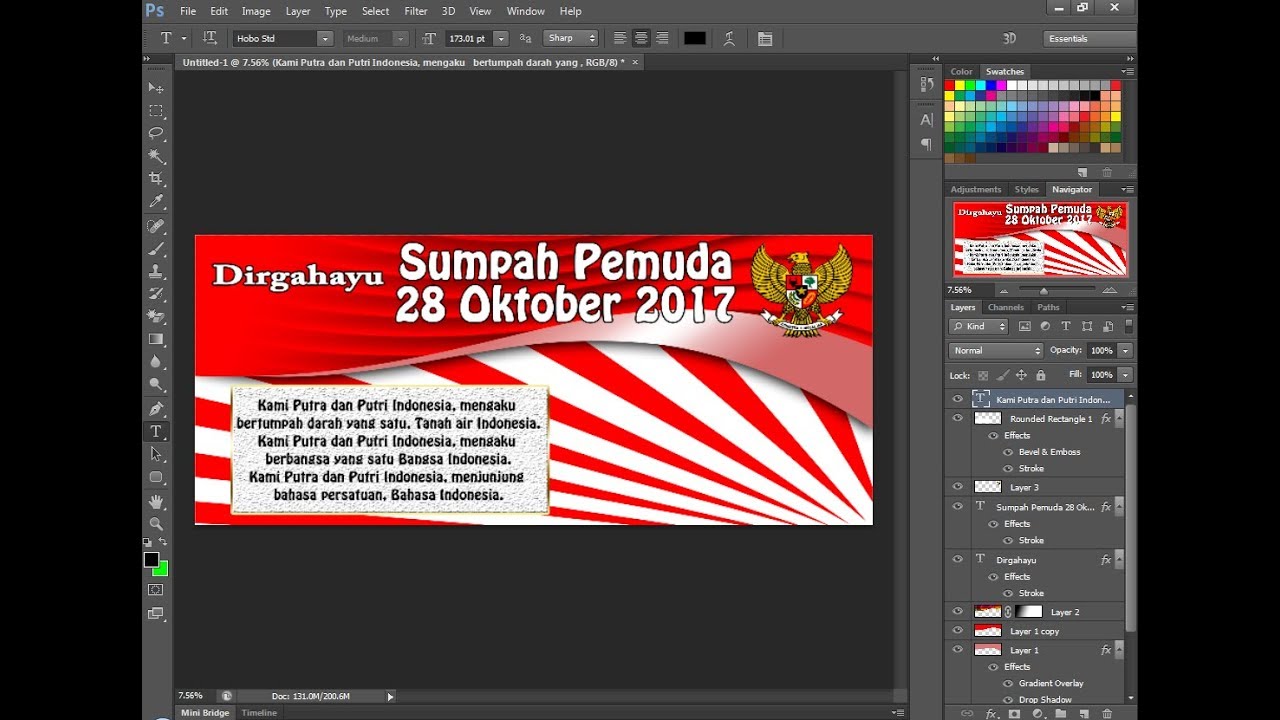This screenshot has width=1280, height=720.
Task: Select the Hand tool
Action: 156,501
